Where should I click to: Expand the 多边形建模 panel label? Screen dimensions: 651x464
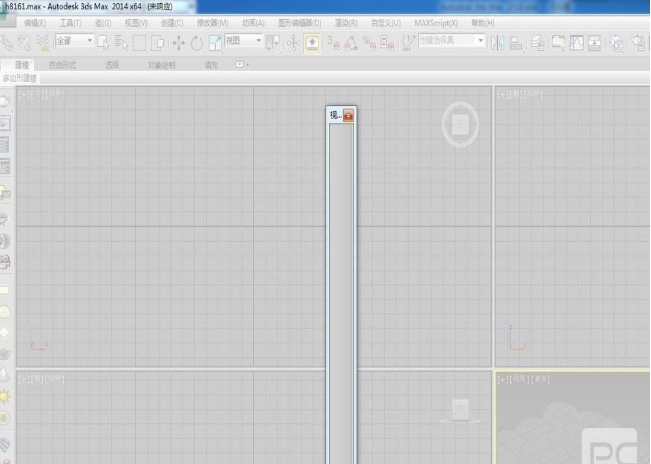click(20, 78)
